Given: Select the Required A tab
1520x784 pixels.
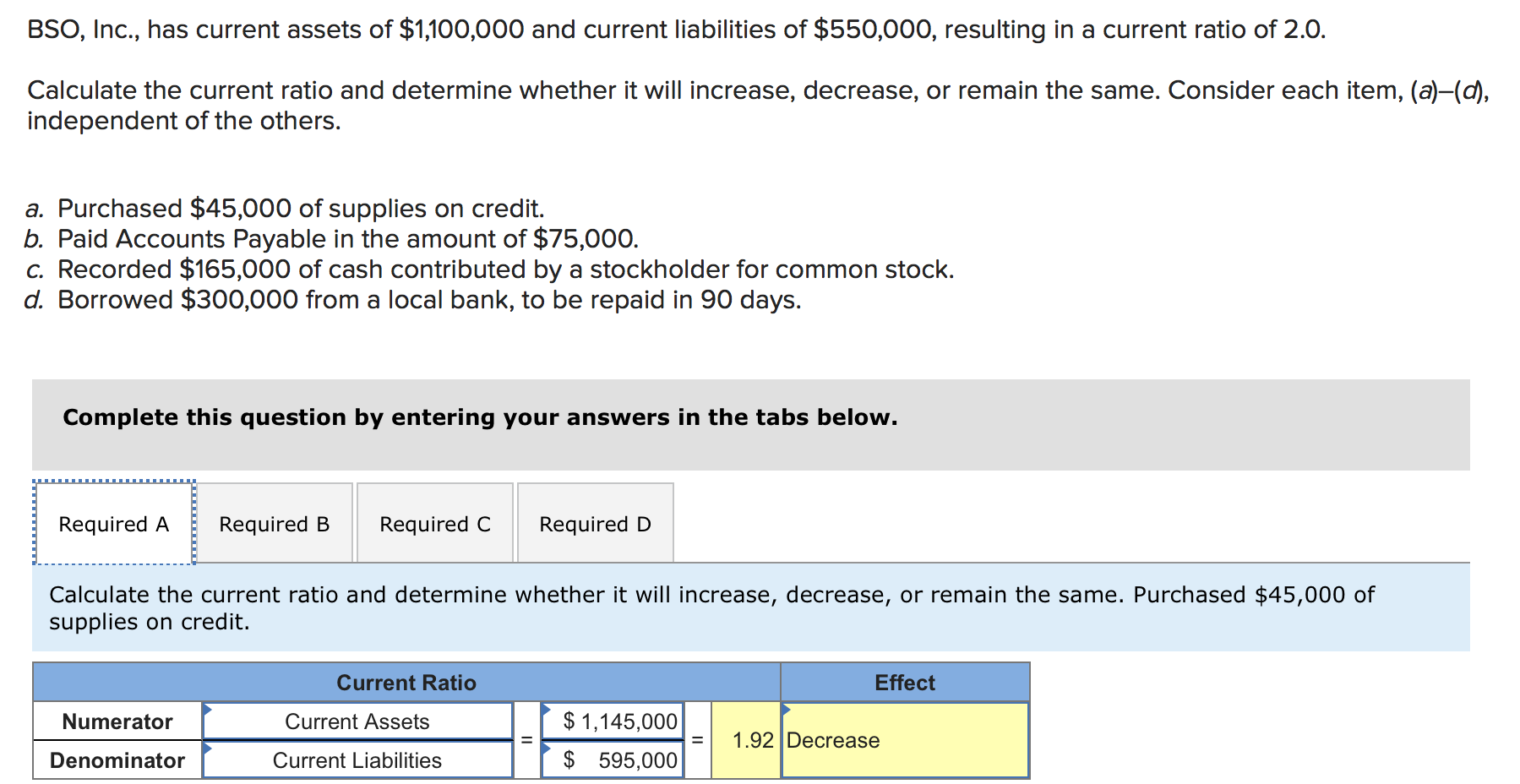Looking at the screenshot, I should point(114,523).
